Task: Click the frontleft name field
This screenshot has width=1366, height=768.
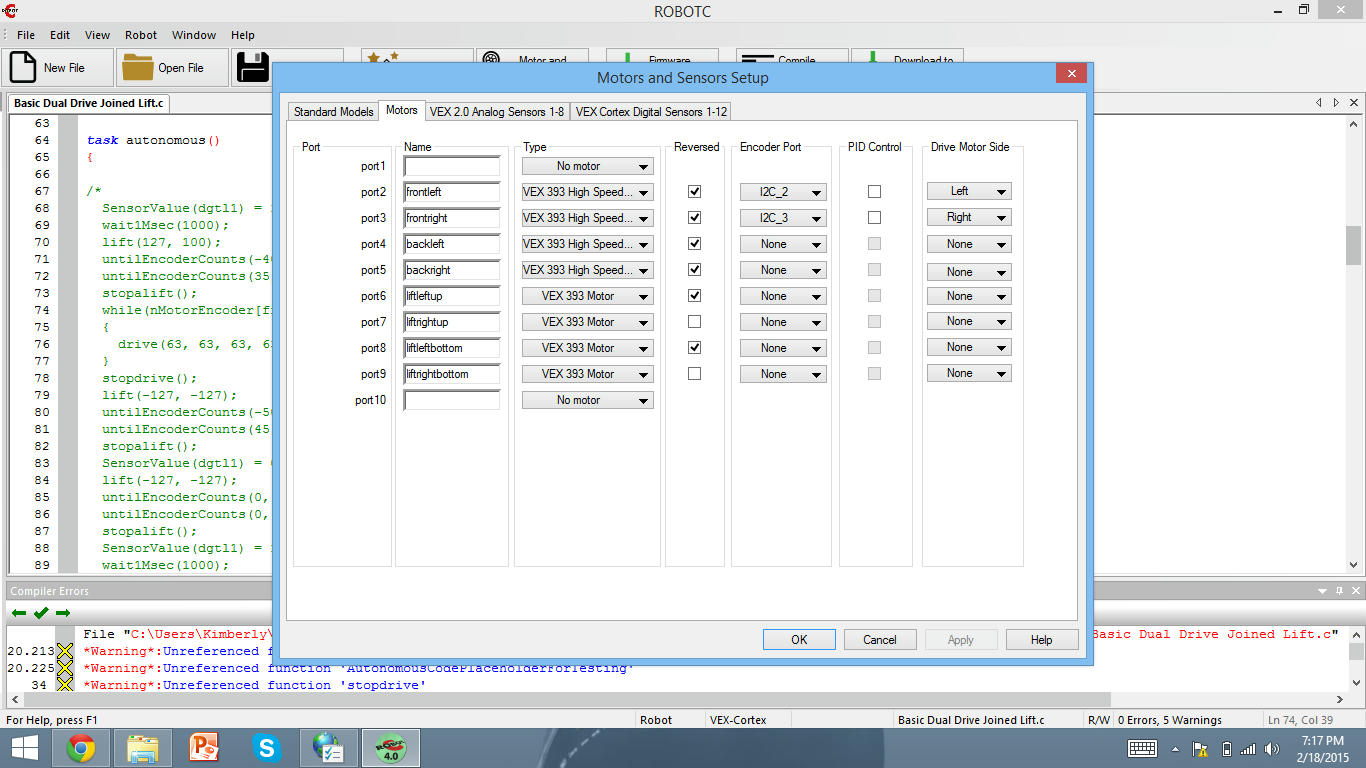Action: pyautogui.click(x=452, y=192)
